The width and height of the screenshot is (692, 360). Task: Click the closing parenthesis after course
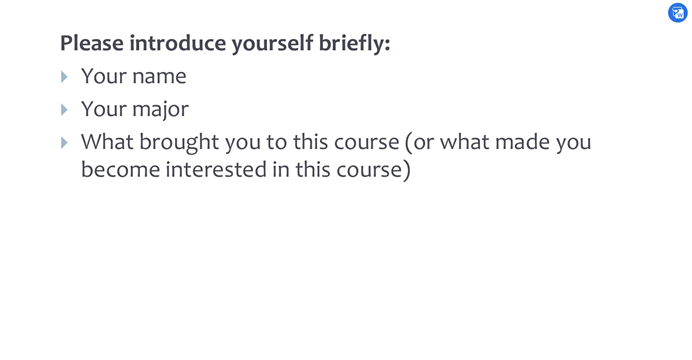point(406,170)
